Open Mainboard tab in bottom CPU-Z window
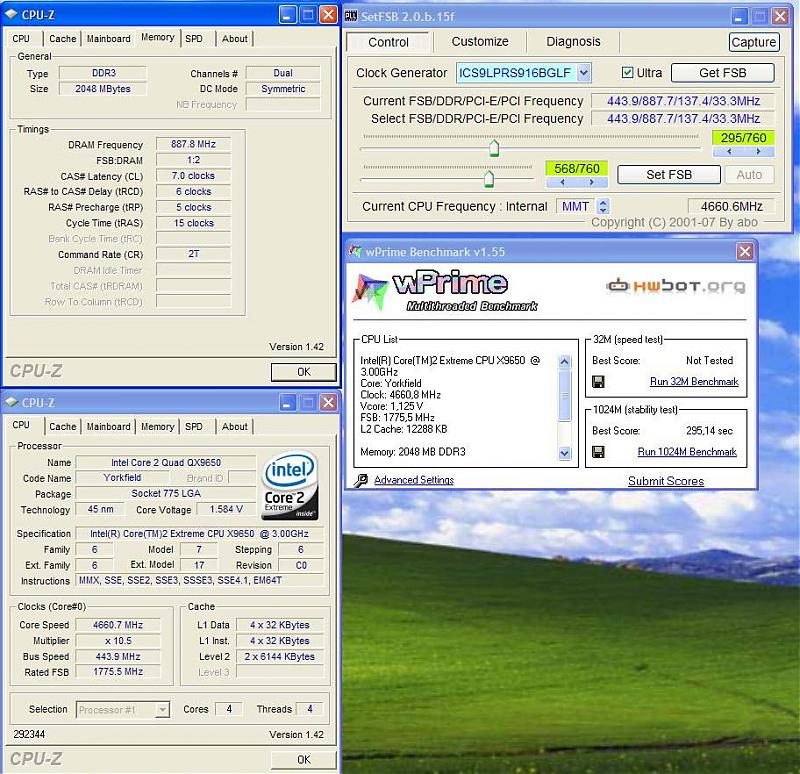Screen dimensions: 800x774 click(108, 427)
